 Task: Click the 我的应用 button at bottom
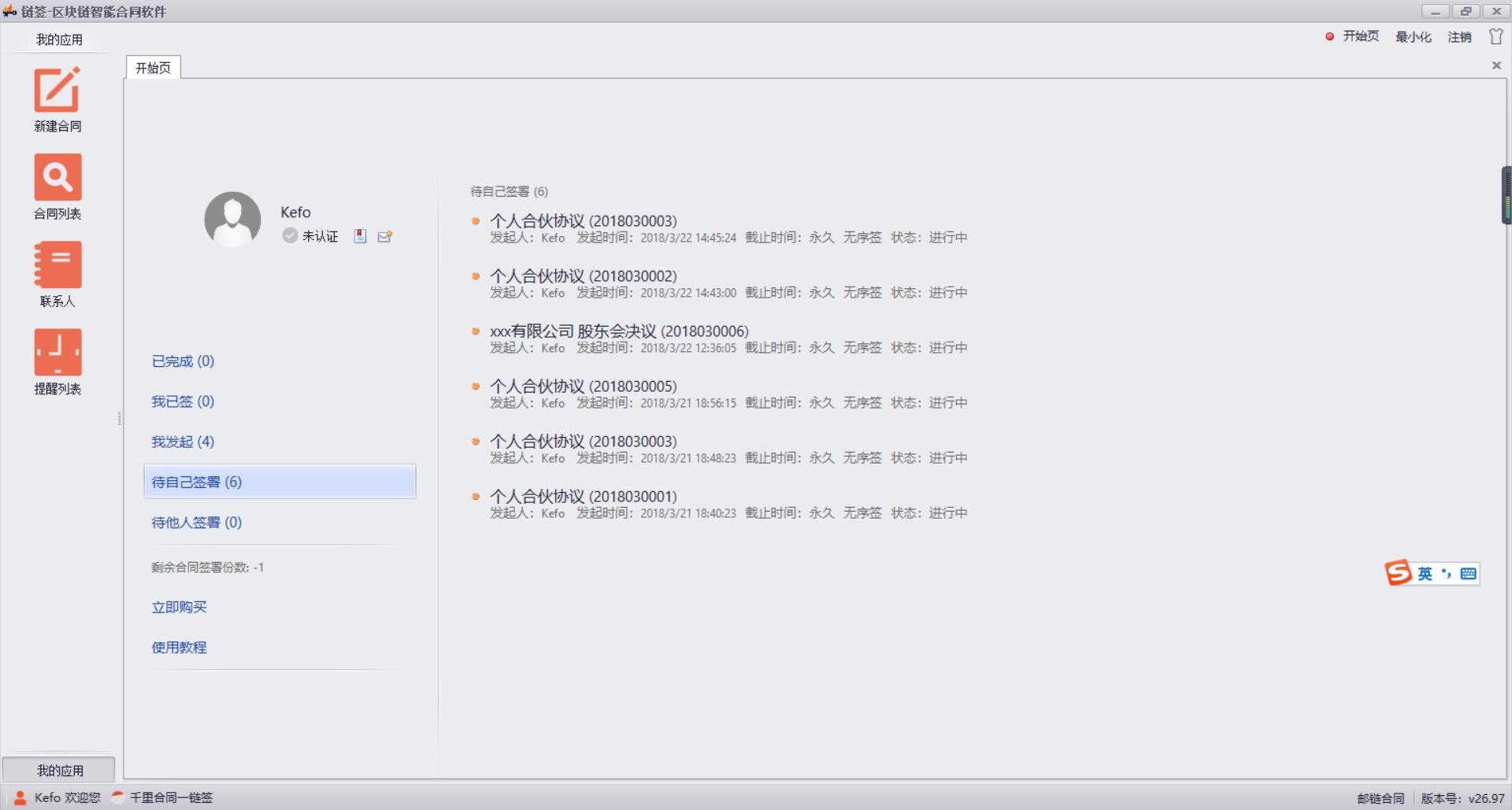(59, 770)
